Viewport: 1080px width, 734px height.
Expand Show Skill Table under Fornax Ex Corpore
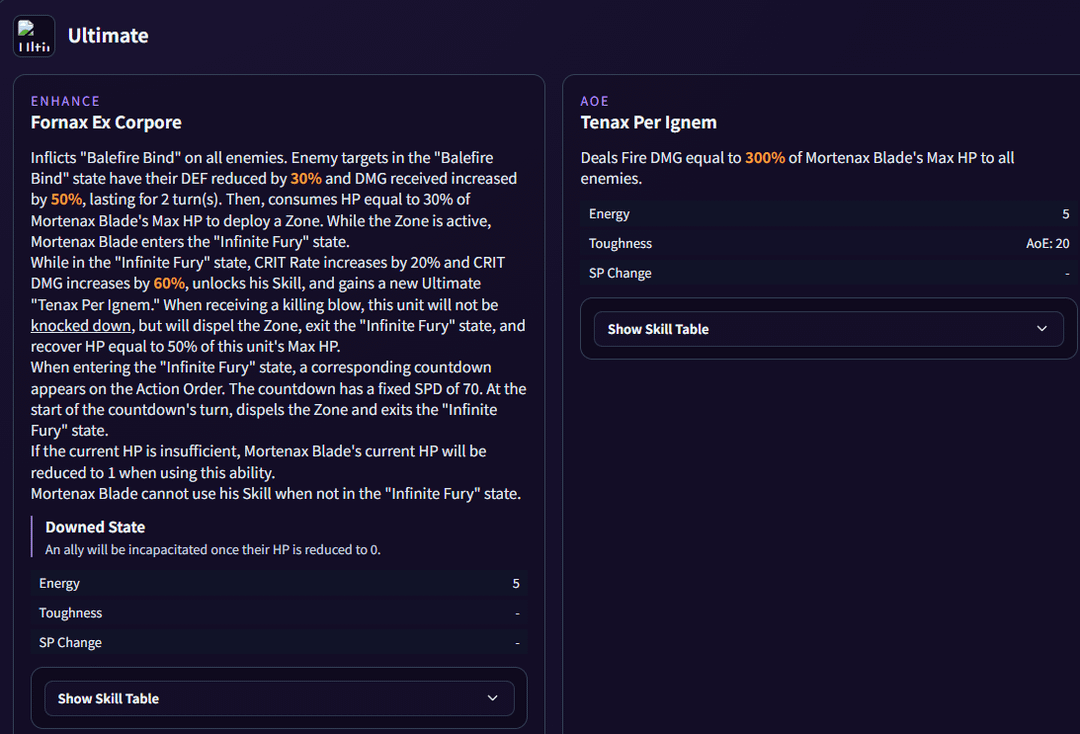click(279, 698)
